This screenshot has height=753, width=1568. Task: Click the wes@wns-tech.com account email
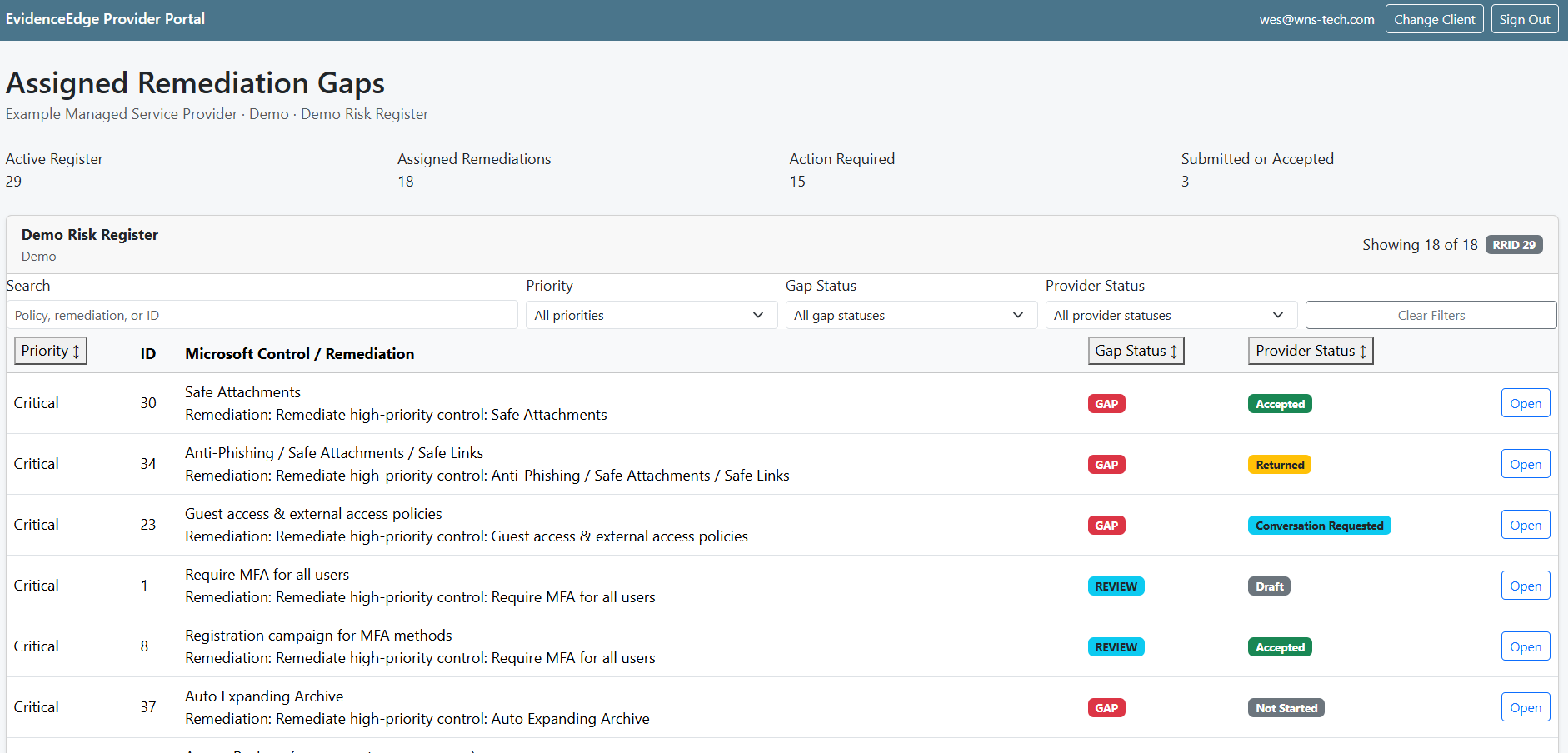click(1316, 19)
